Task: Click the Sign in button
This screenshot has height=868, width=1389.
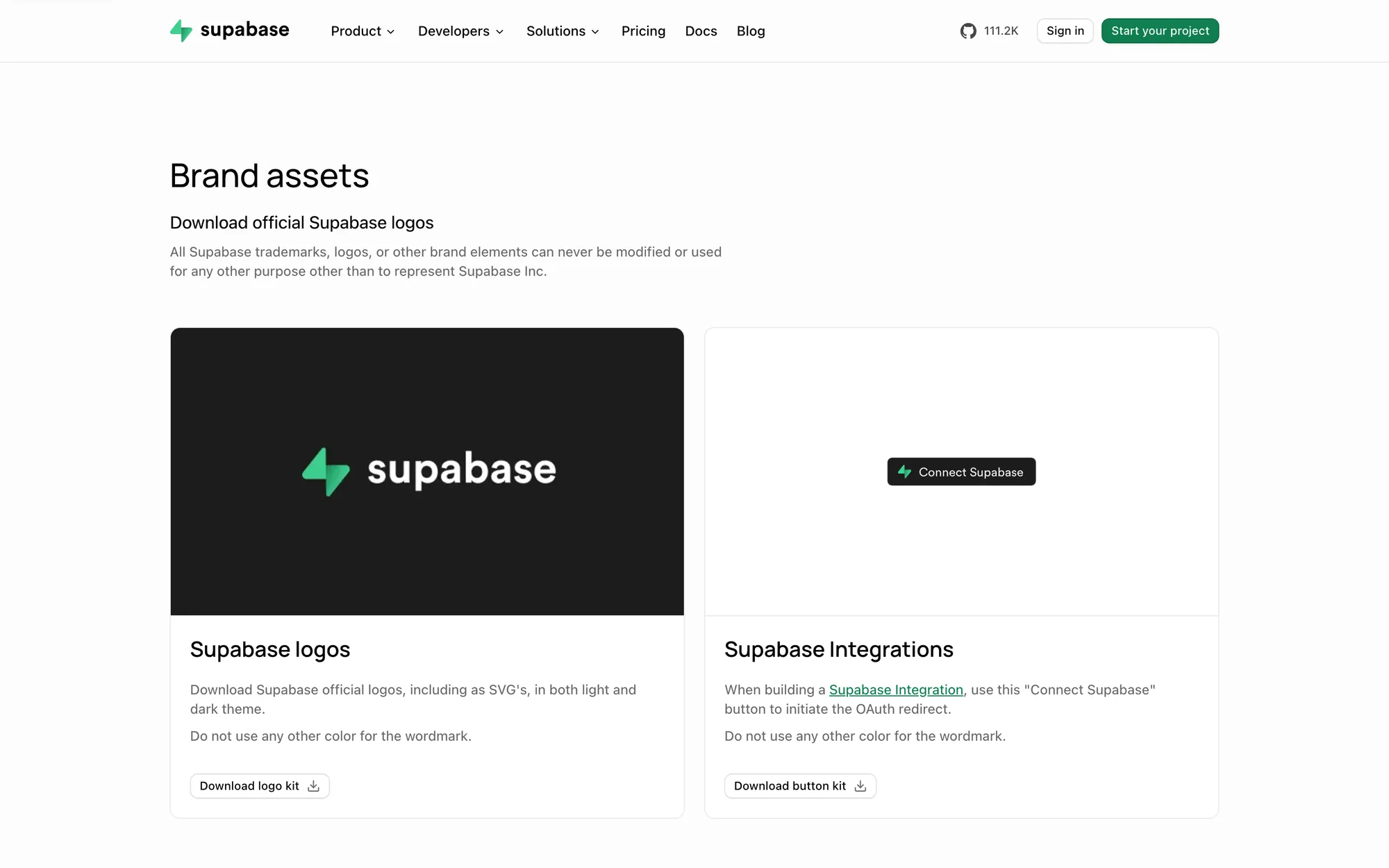Action: pyautogui.click(x=1065, y=31)
